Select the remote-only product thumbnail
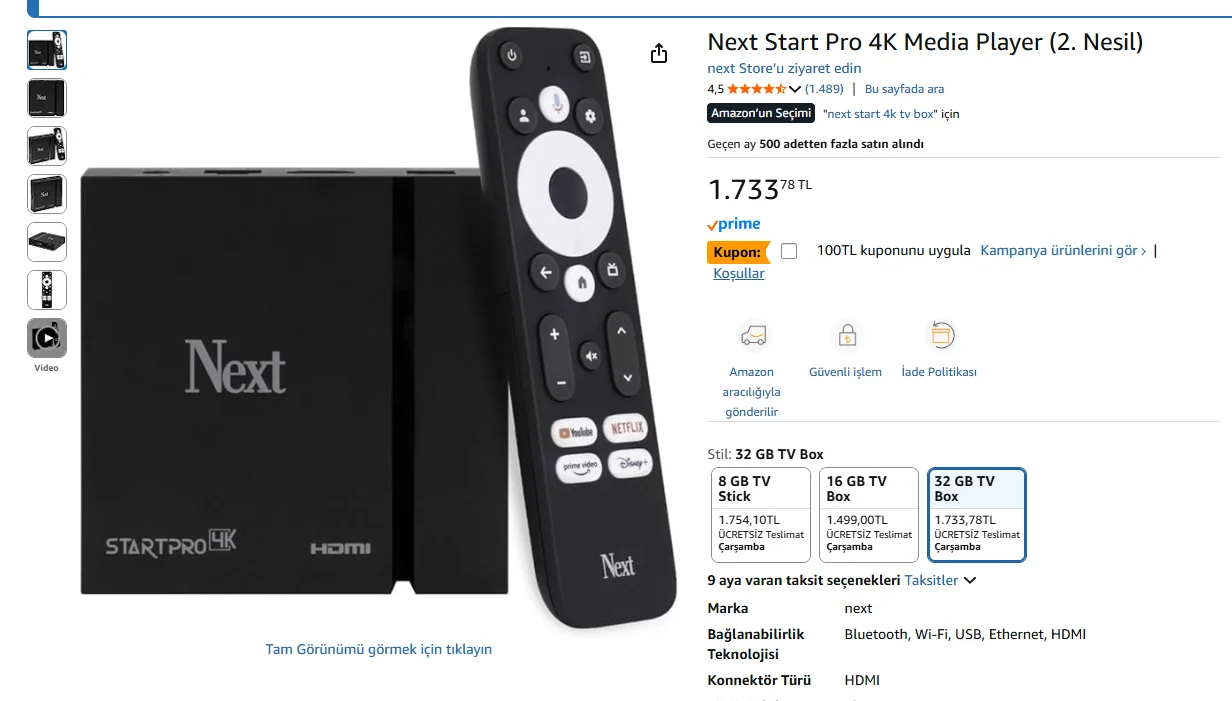Viewport: 1232px width, 701px height. tap(47, 290)
